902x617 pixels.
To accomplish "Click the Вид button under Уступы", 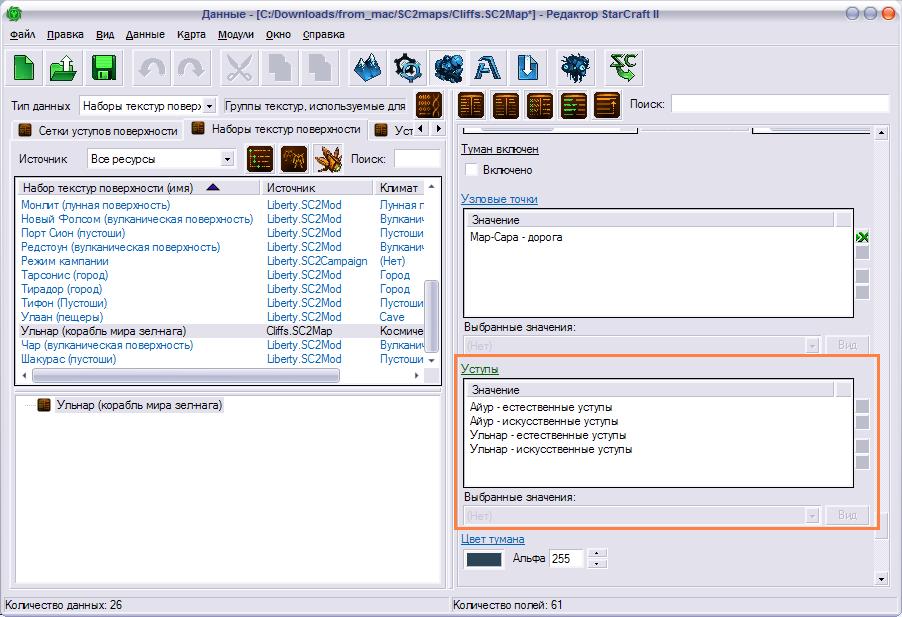I will point(847,515).
